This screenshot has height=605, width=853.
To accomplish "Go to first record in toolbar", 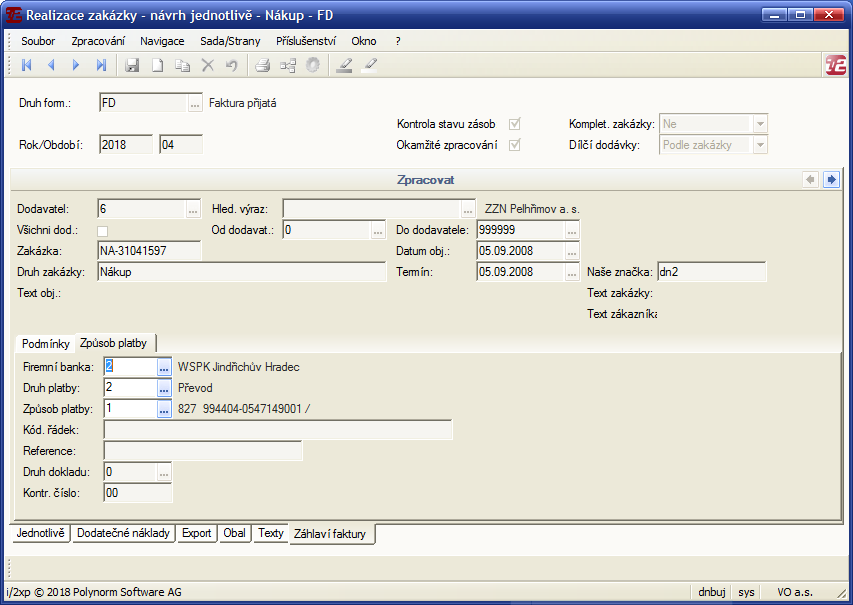I will pyautogui.click(x=26, y=65).
